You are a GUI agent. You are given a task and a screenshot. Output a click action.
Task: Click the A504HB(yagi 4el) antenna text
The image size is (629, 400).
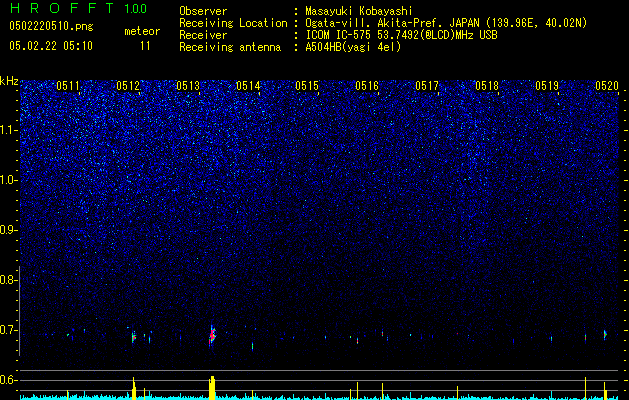pyautogui.click(x=353, y=47)
